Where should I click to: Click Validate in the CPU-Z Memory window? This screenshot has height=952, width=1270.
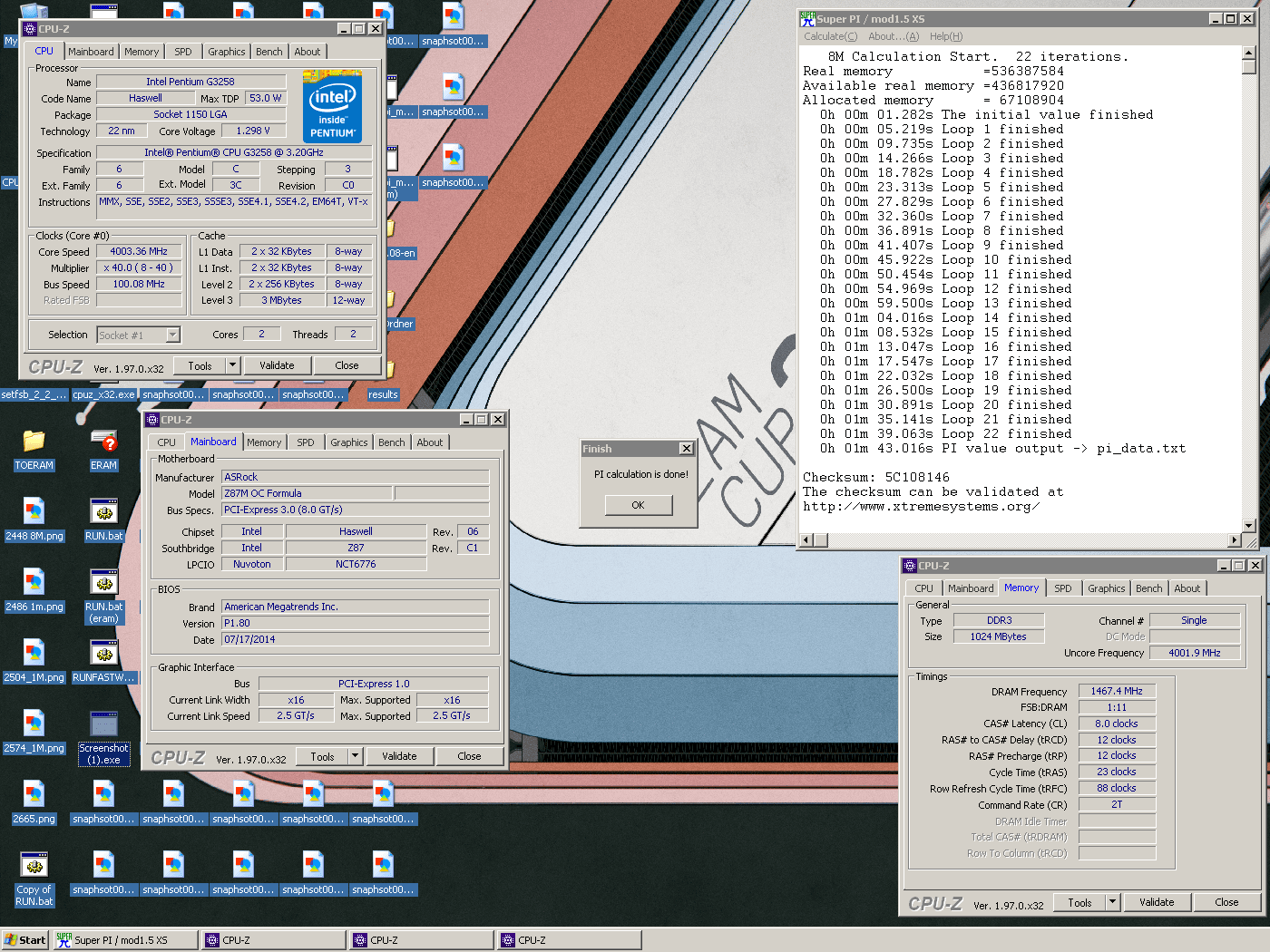(x=1157, y=902)
